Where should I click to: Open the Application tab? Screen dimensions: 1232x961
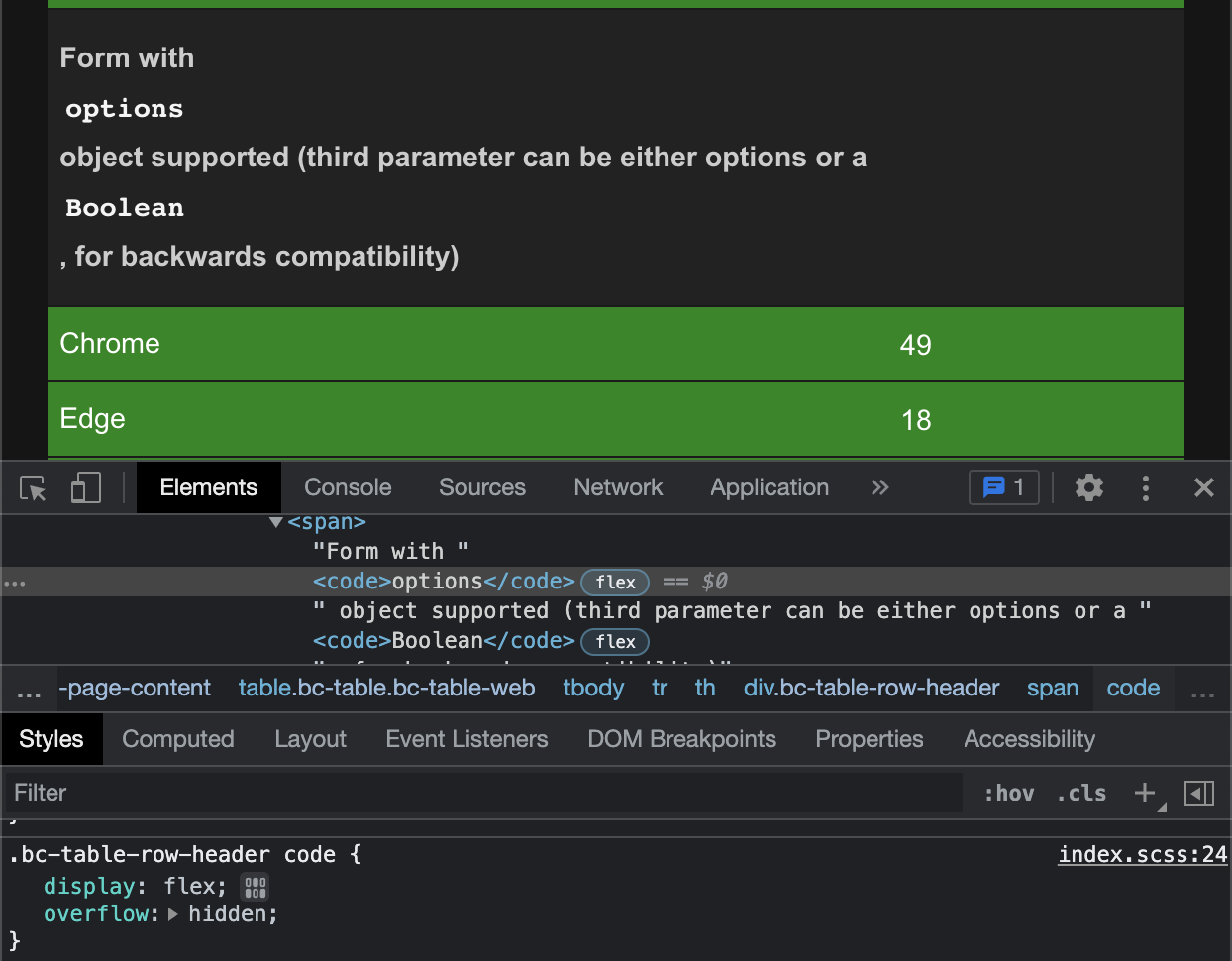pyautogui.click(x=770, y=487)
